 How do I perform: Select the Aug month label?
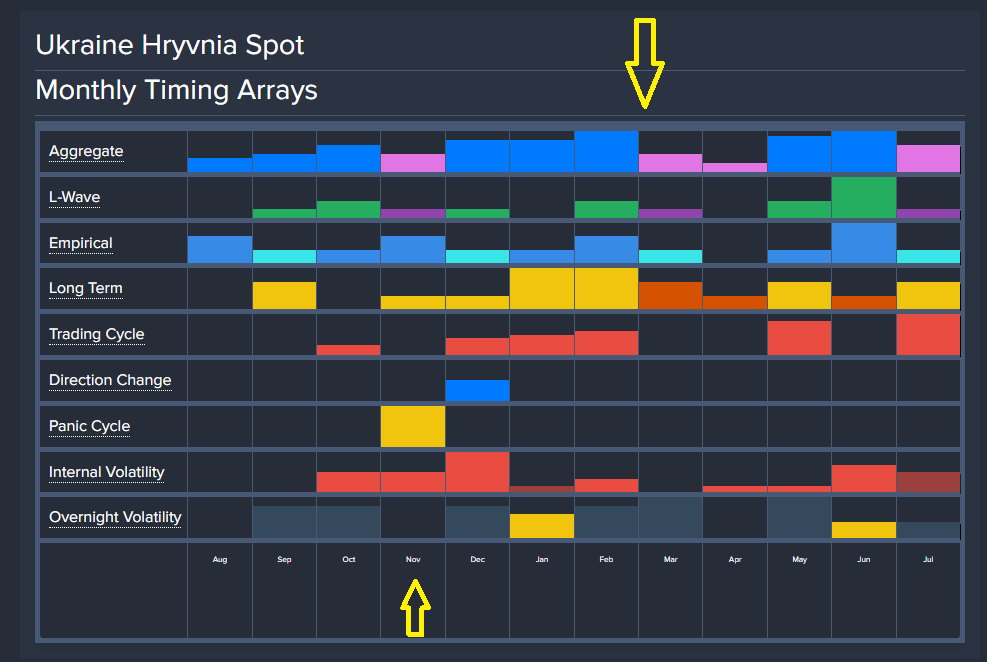(220, 559)
